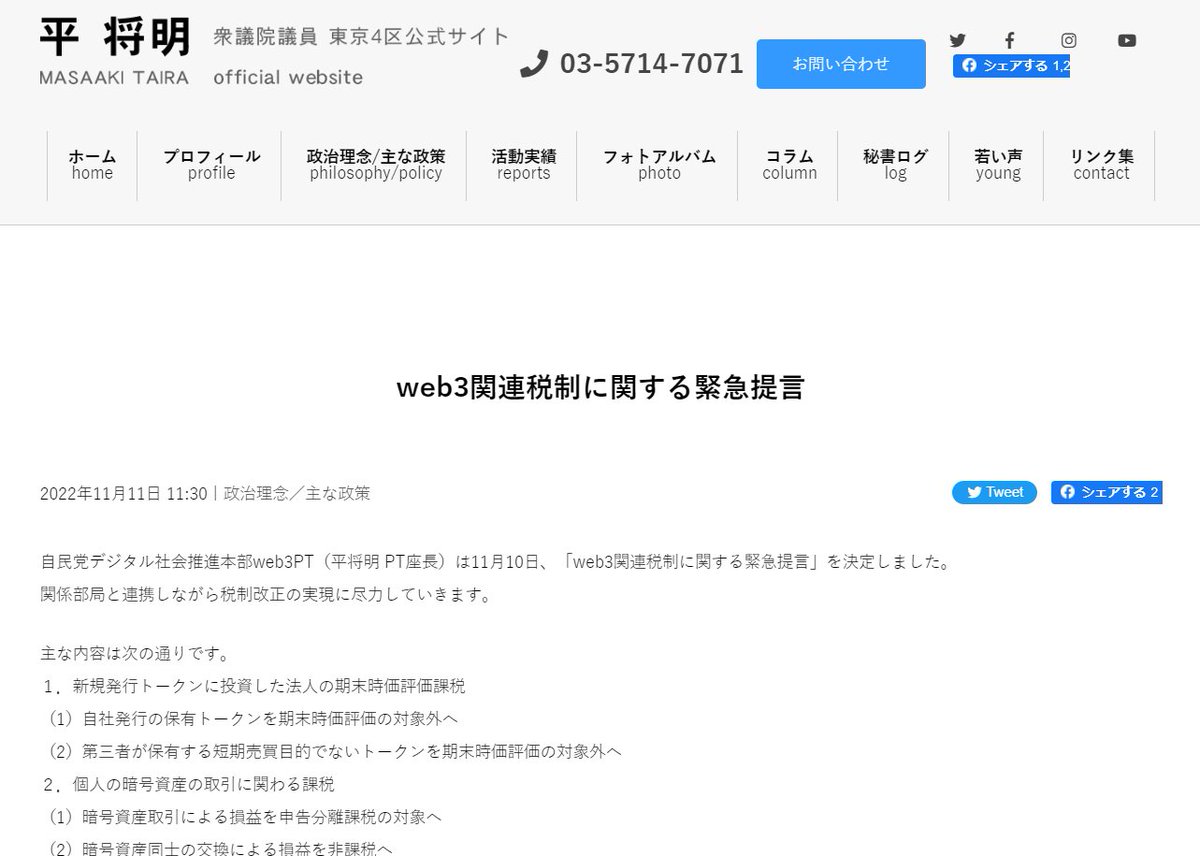Click line （1）自社発行の保有トークン

tap(250, 718)
